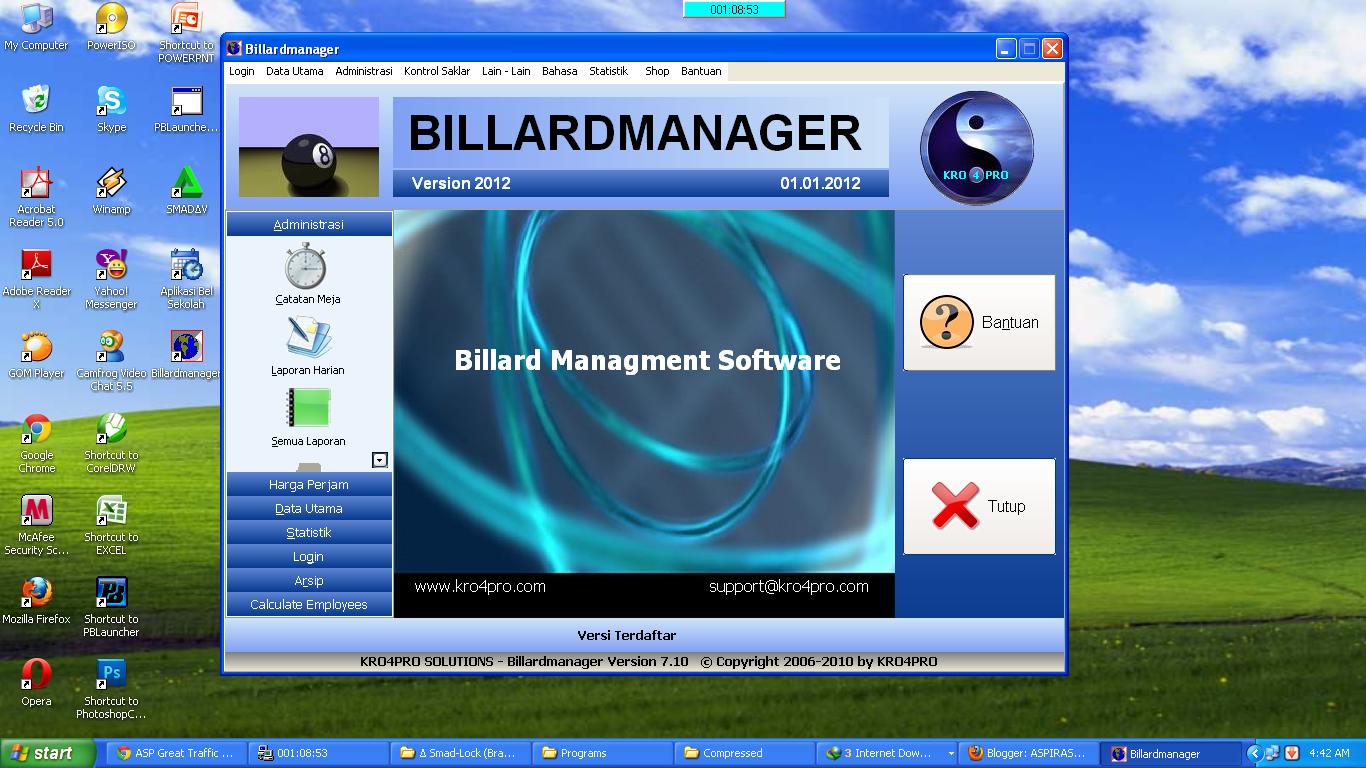Open the Semua Laporan green book icon
The height and width of the screenshot is (768, 1366).
point(308,408)
